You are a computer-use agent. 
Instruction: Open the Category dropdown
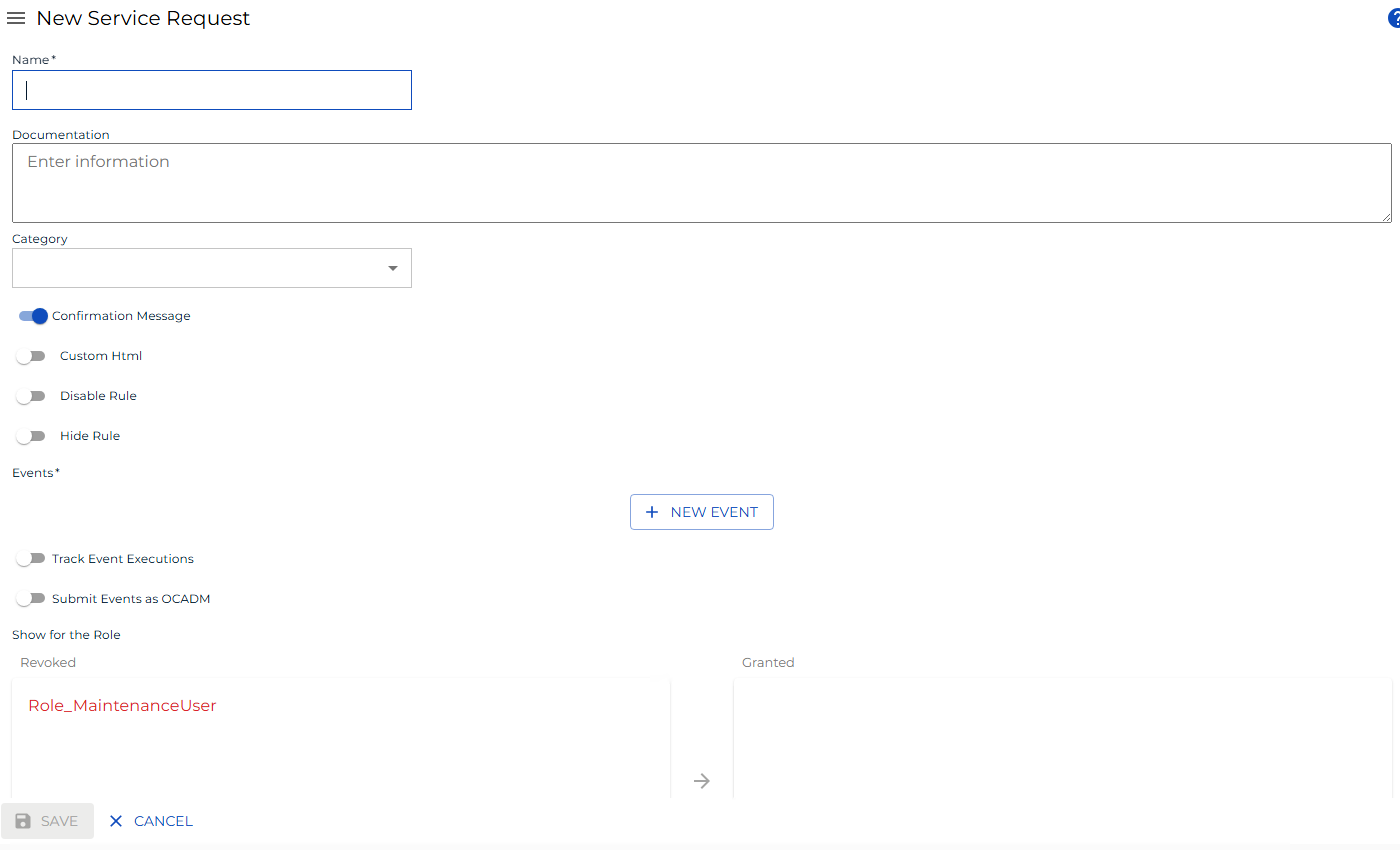(x=212, y=268)
